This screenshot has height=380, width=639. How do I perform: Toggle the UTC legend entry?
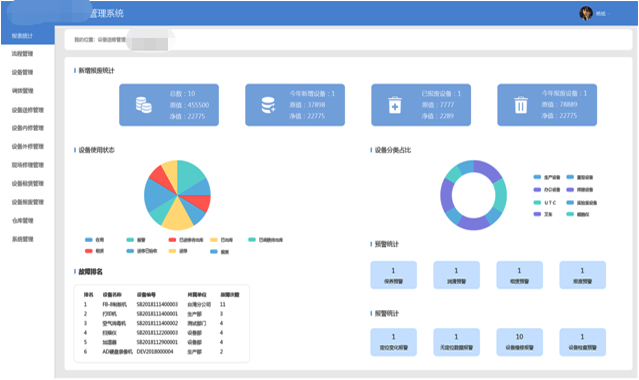click(x=545, y=203)
